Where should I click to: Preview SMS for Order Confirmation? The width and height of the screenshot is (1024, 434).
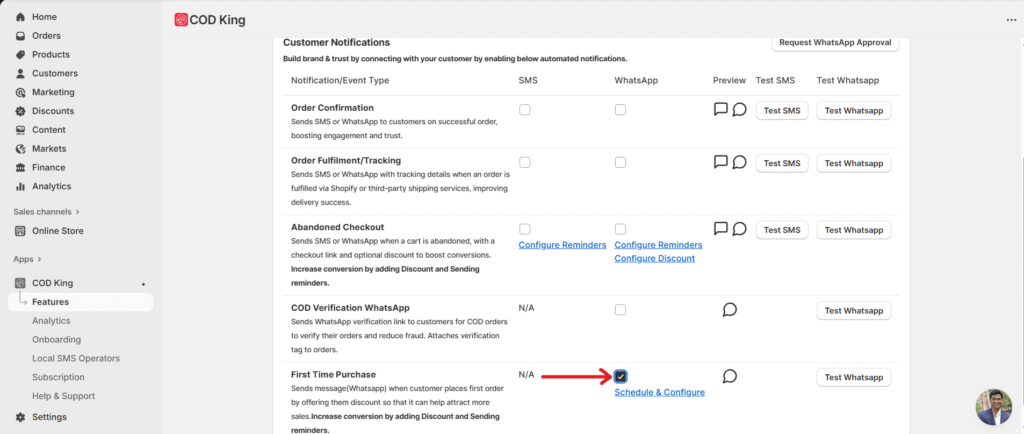(x=720, y=109)
